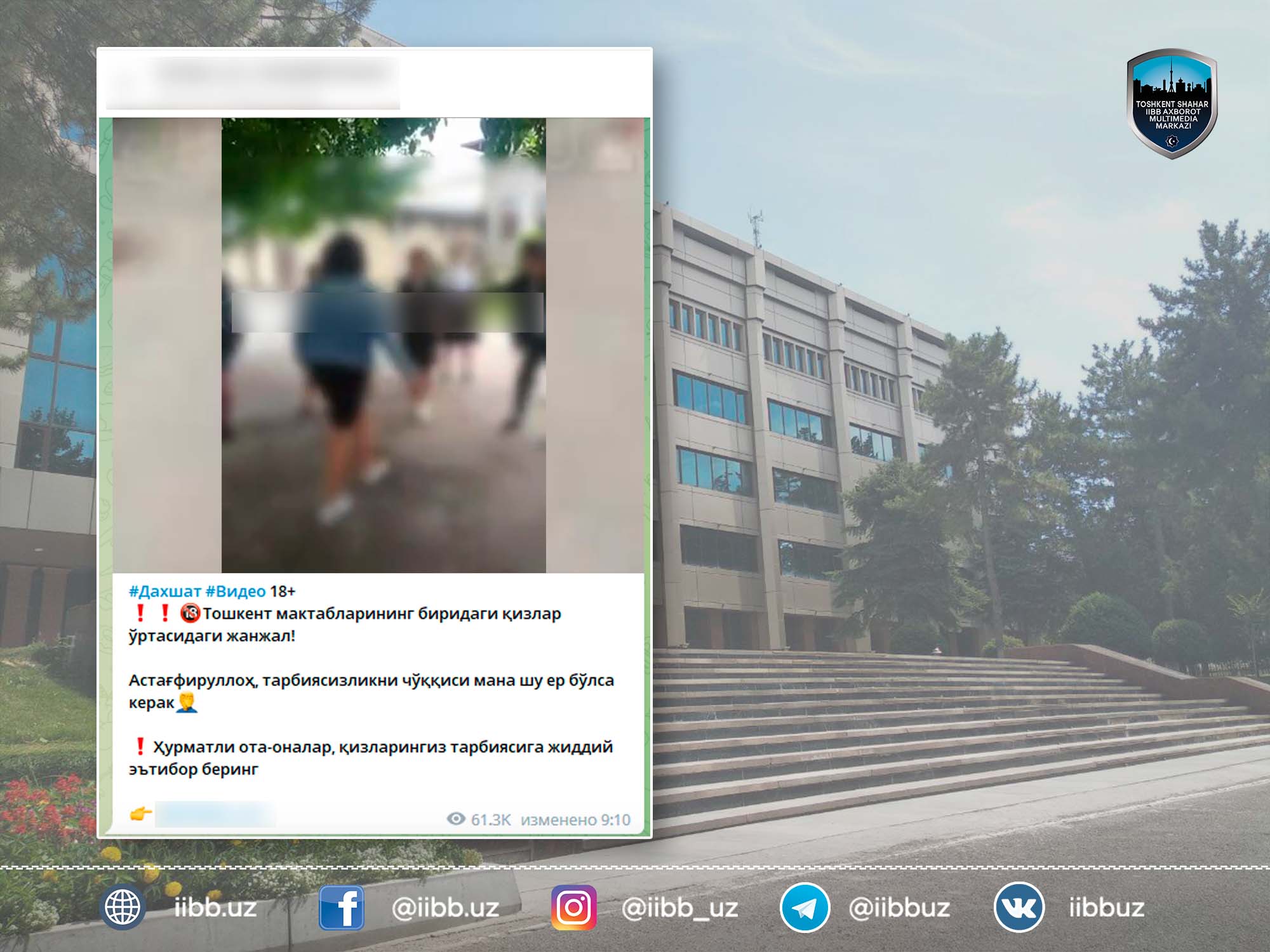Click the pointing hand emoji
The width and height of the screenshot is (1270, 952).
coord(140,813)
